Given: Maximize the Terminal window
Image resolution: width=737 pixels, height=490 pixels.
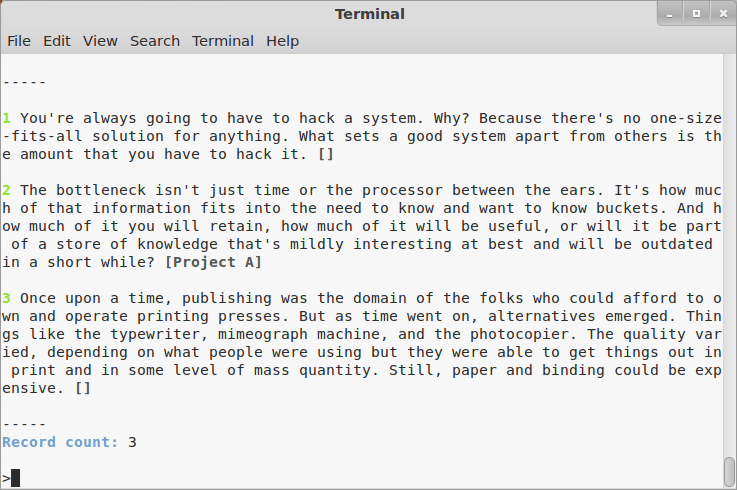Looking at the screenshot, I should coord(696,14).
